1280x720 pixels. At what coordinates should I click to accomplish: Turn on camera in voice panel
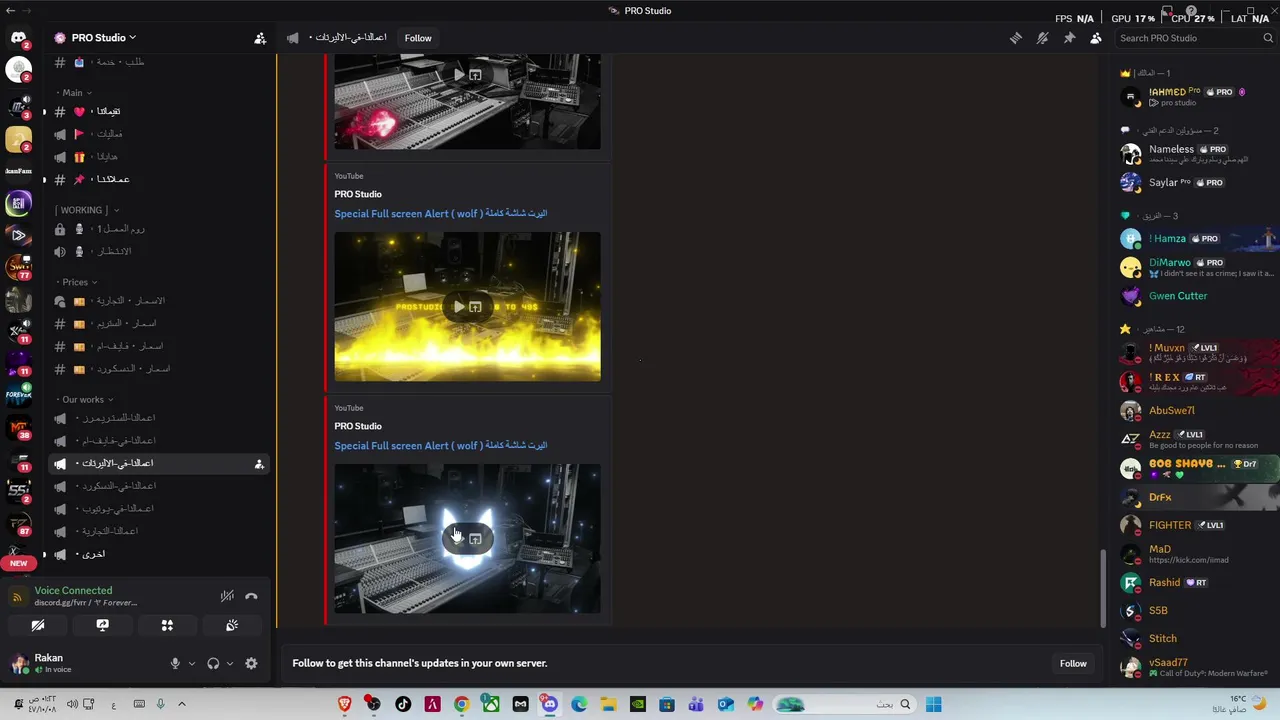pyautogui.click(x=38, y=625)
